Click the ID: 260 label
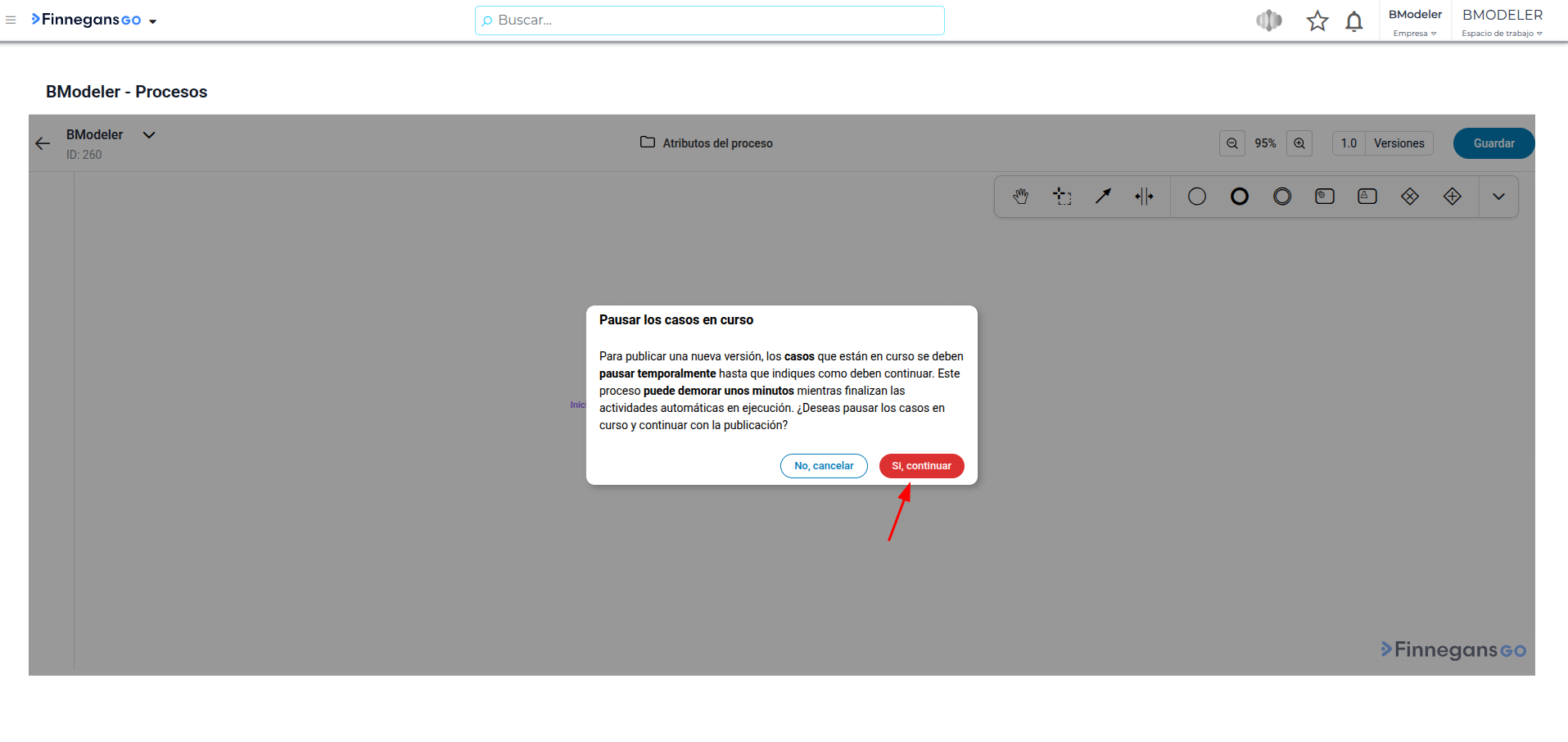 [84, 155]
